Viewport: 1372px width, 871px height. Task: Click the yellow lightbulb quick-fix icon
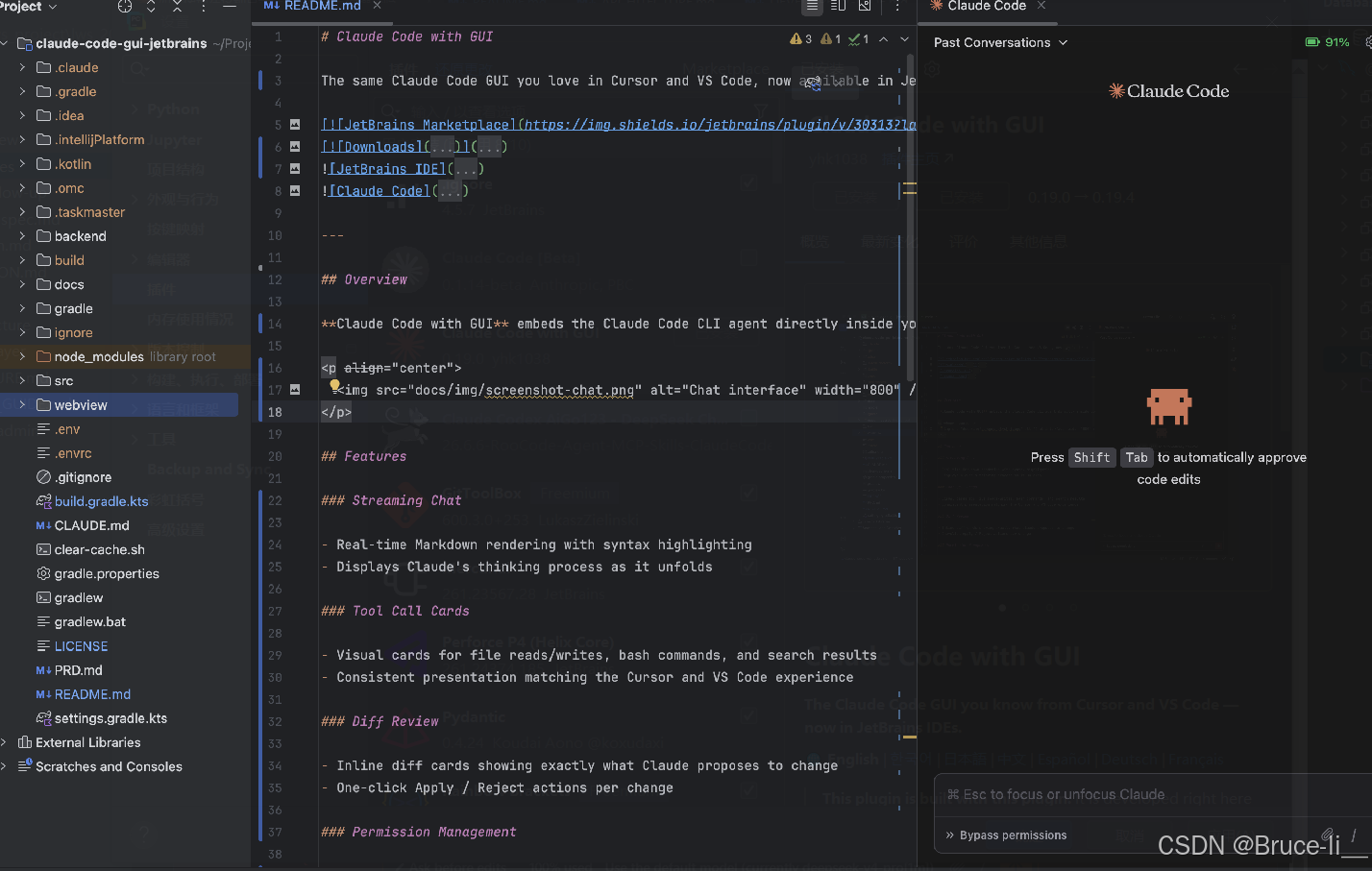(x=334, y=386)
